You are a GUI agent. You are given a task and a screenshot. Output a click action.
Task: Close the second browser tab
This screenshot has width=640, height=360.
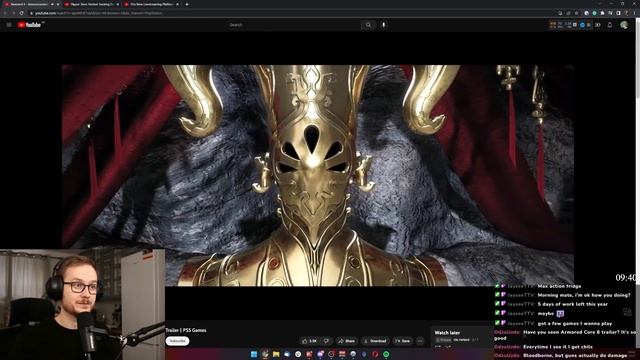pyautogui.click(x=118, y=4)
